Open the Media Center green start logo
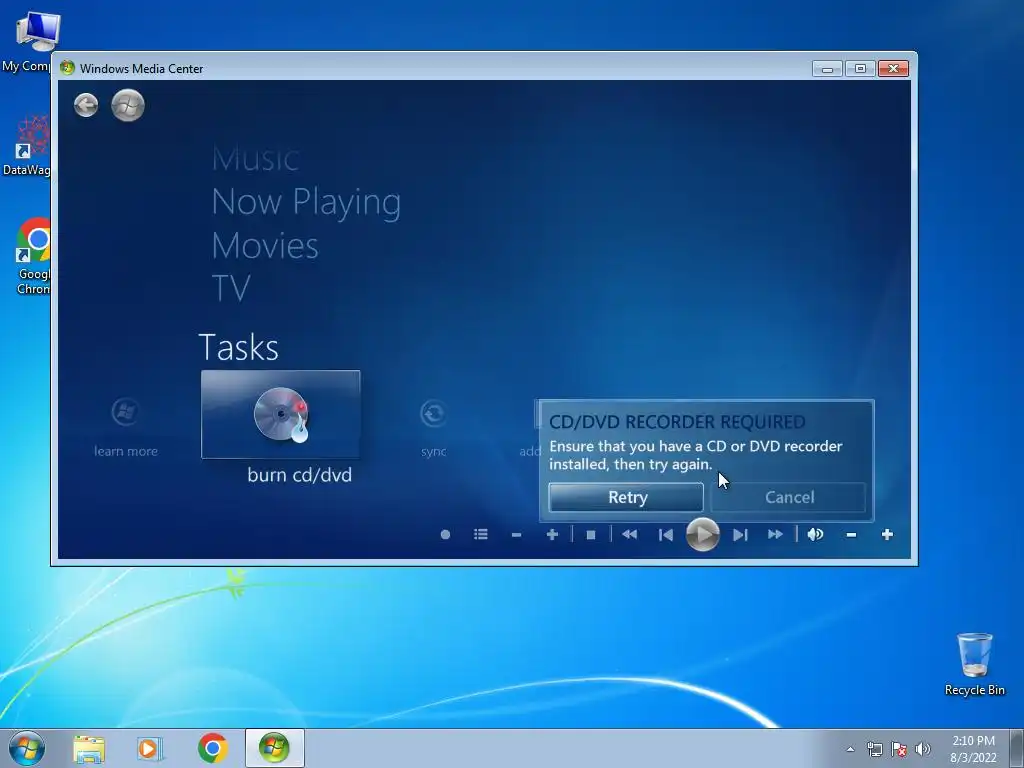 [128, 105]
